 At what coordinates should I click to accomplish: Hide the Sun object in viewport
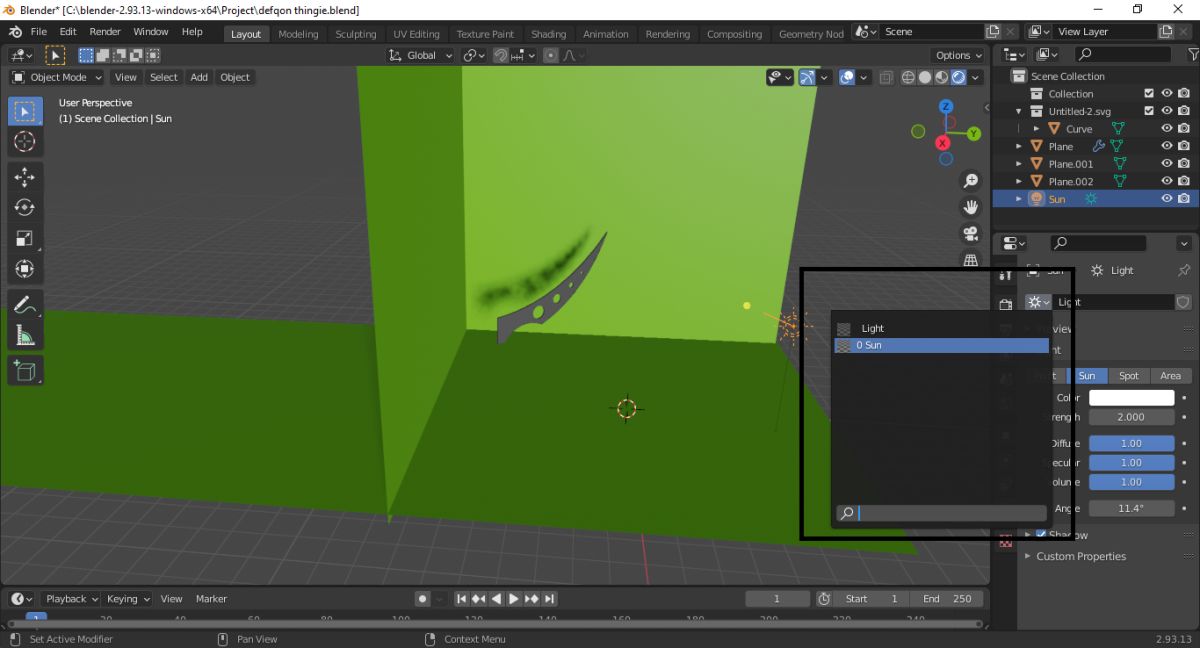pos(1166,199)
